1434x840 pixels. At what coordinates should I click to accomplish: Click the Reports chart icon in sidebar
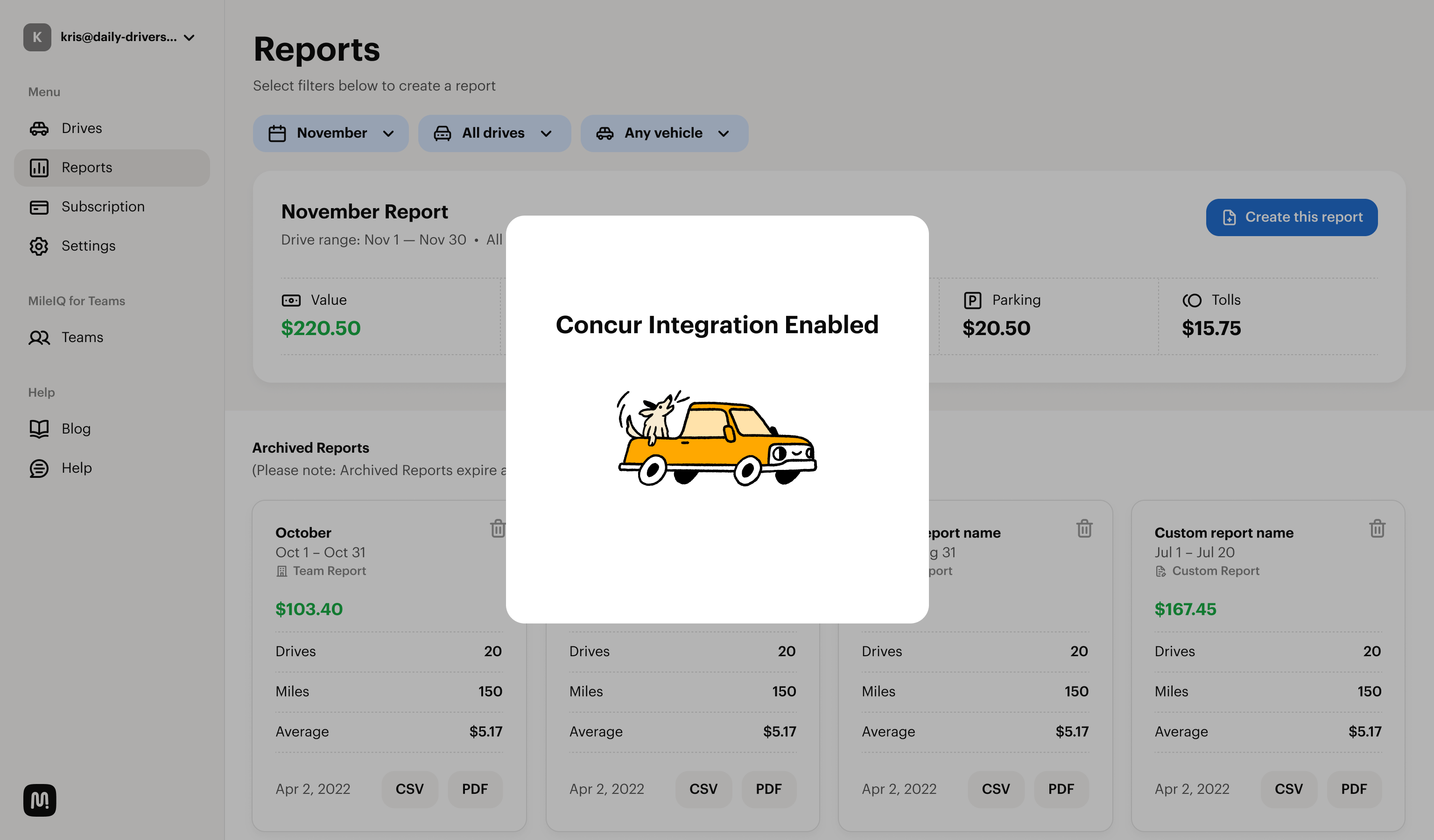[x=39, y=168]
